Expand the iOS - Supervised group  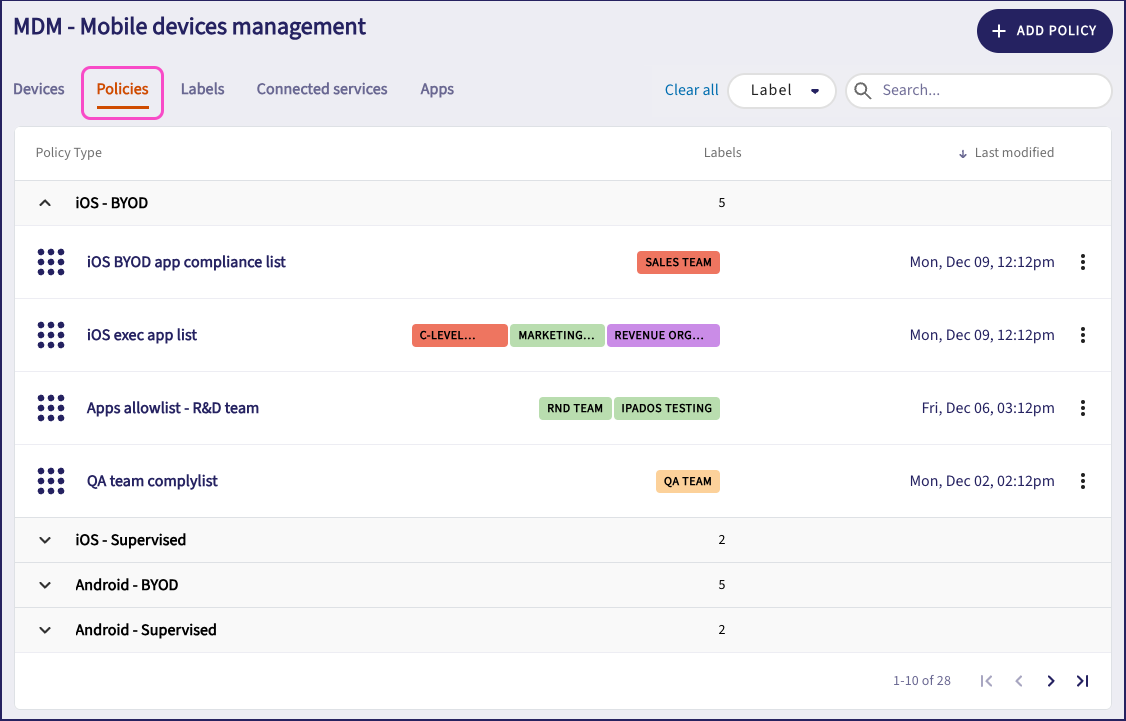[44, 540]
